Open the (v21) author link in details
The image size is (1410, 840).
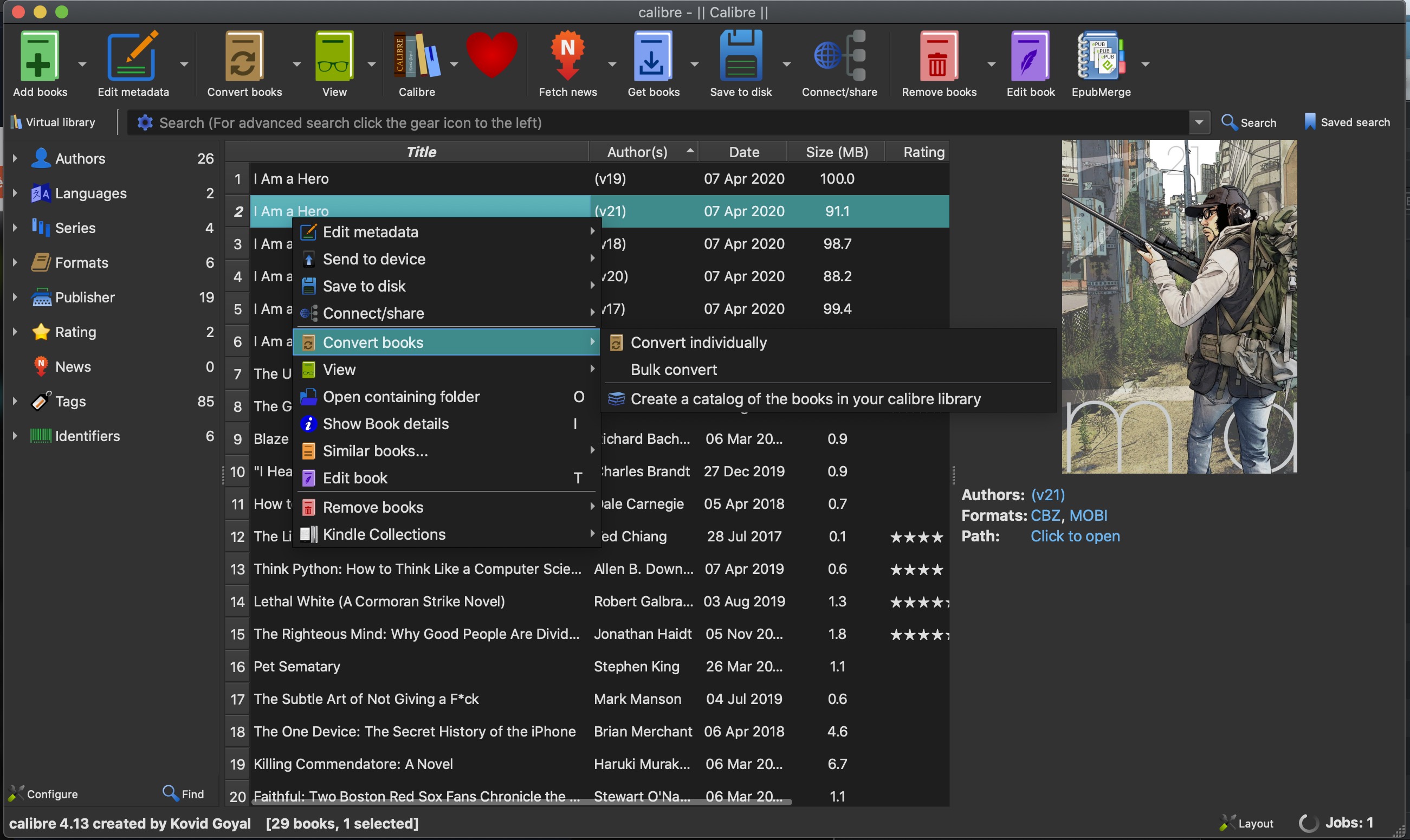(x=1047, y=495)
